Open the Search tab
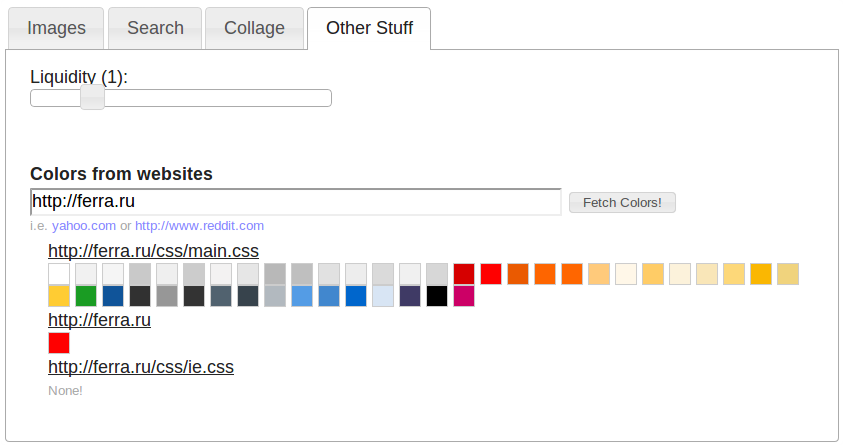Viewport: 845px width, 448px height. point(155,28)
